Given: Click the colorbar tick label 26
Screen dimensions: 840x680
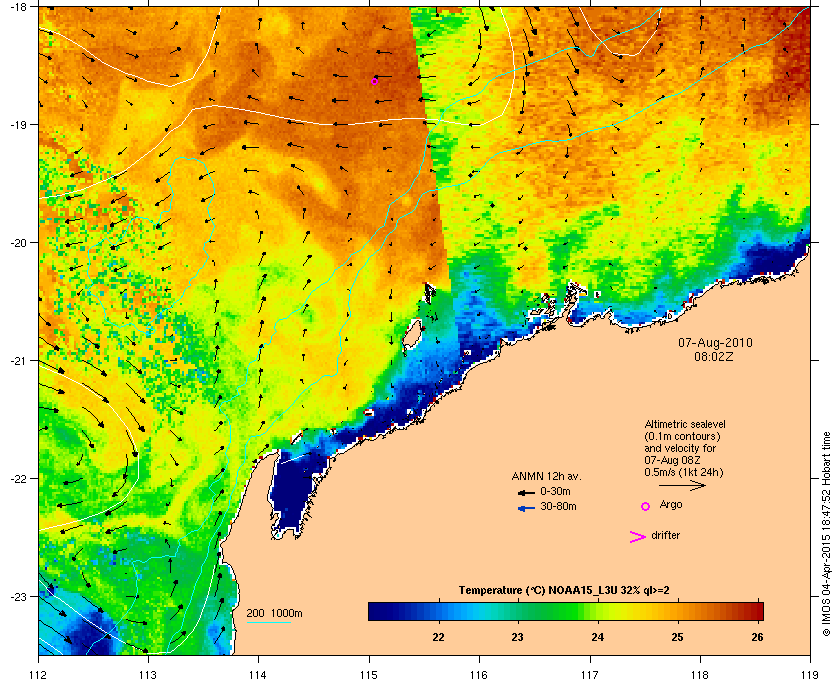Looking at the screenshot, I should pyautogui.click(x=757, y=637).
